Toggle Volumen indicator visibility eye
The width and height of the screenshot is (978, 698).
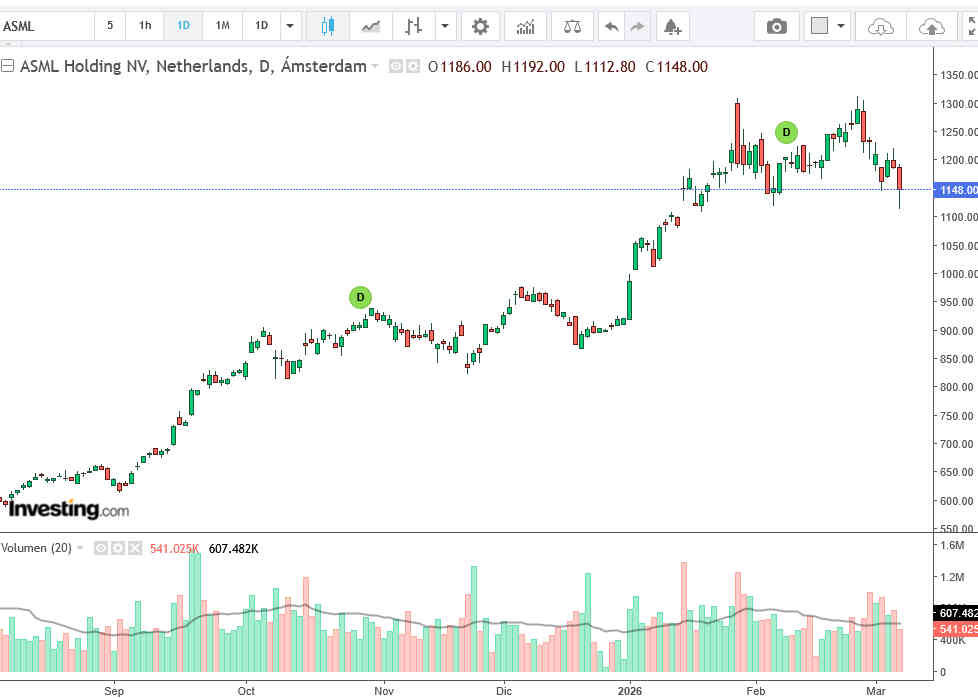(101, 548)
